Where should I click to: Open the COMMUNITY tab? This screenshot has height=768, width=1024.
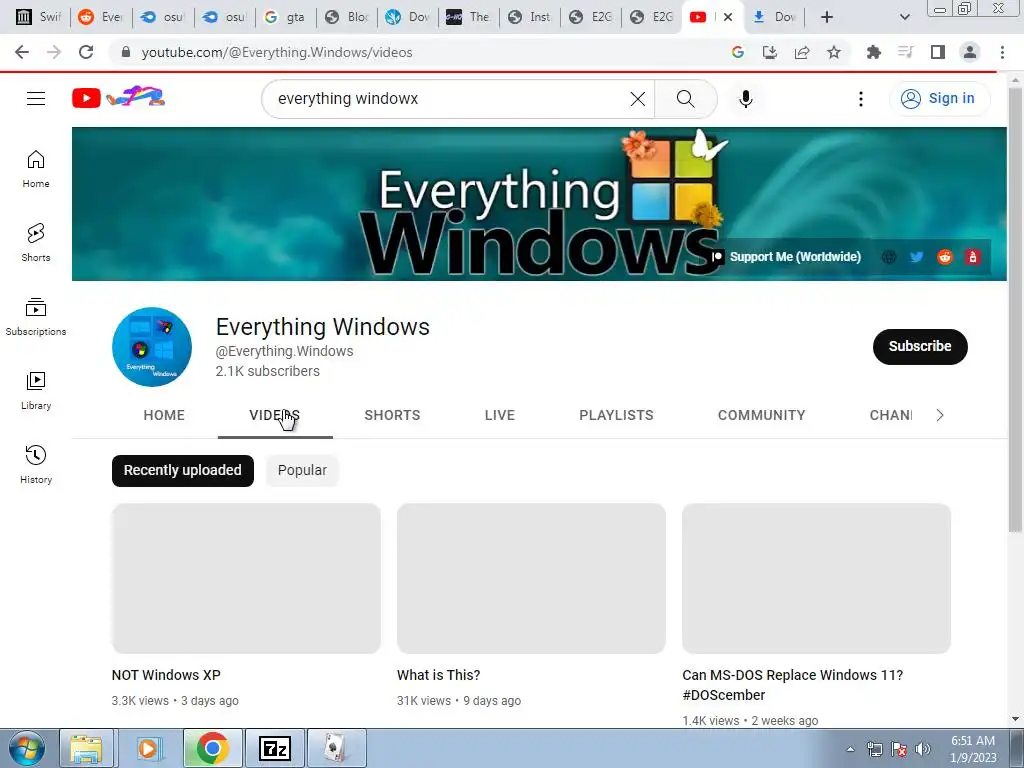[761, 415]
